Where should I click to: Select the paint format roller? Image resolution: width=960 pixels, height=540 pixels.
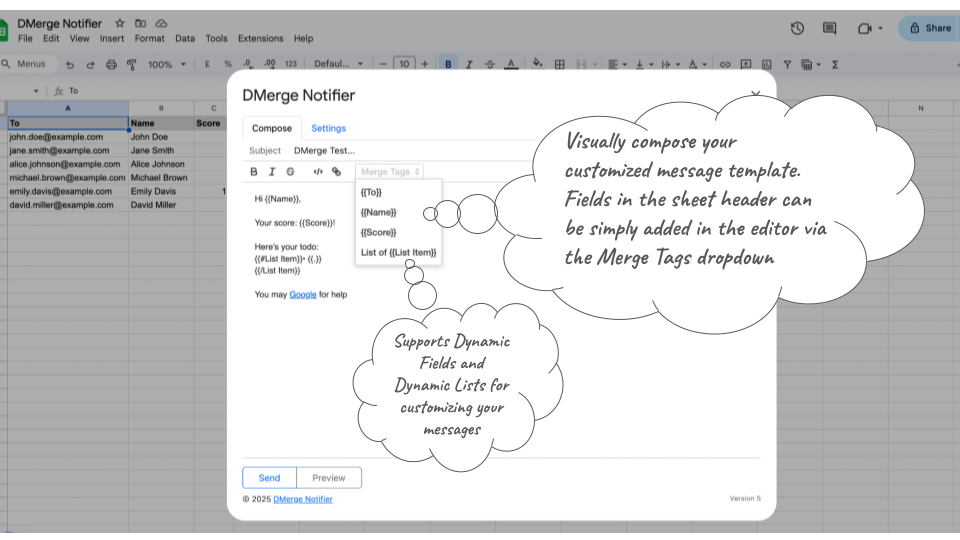point(132,64)
